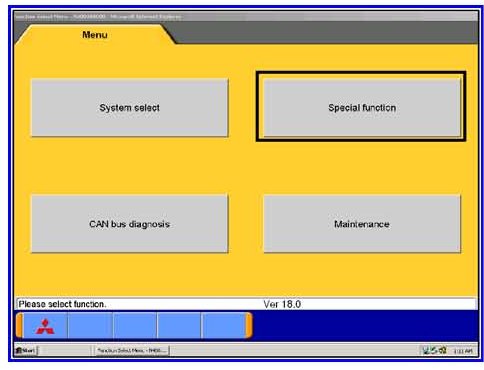The width and height of the screenshot is (484, 370).
Task: Click the middle blank button in the blue toolbar
Action: pyautogui.click(x=135, y=326)
